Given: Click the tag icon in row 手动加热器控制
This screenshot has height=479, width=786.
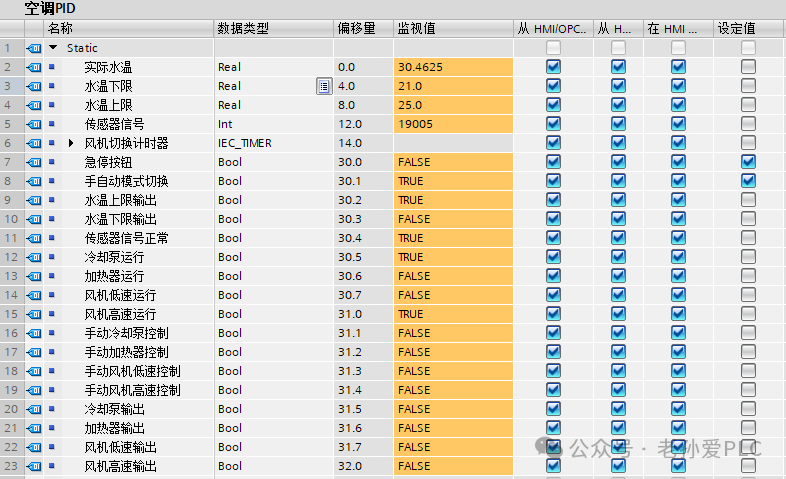Looking at the screenshot, I should 34,352.
